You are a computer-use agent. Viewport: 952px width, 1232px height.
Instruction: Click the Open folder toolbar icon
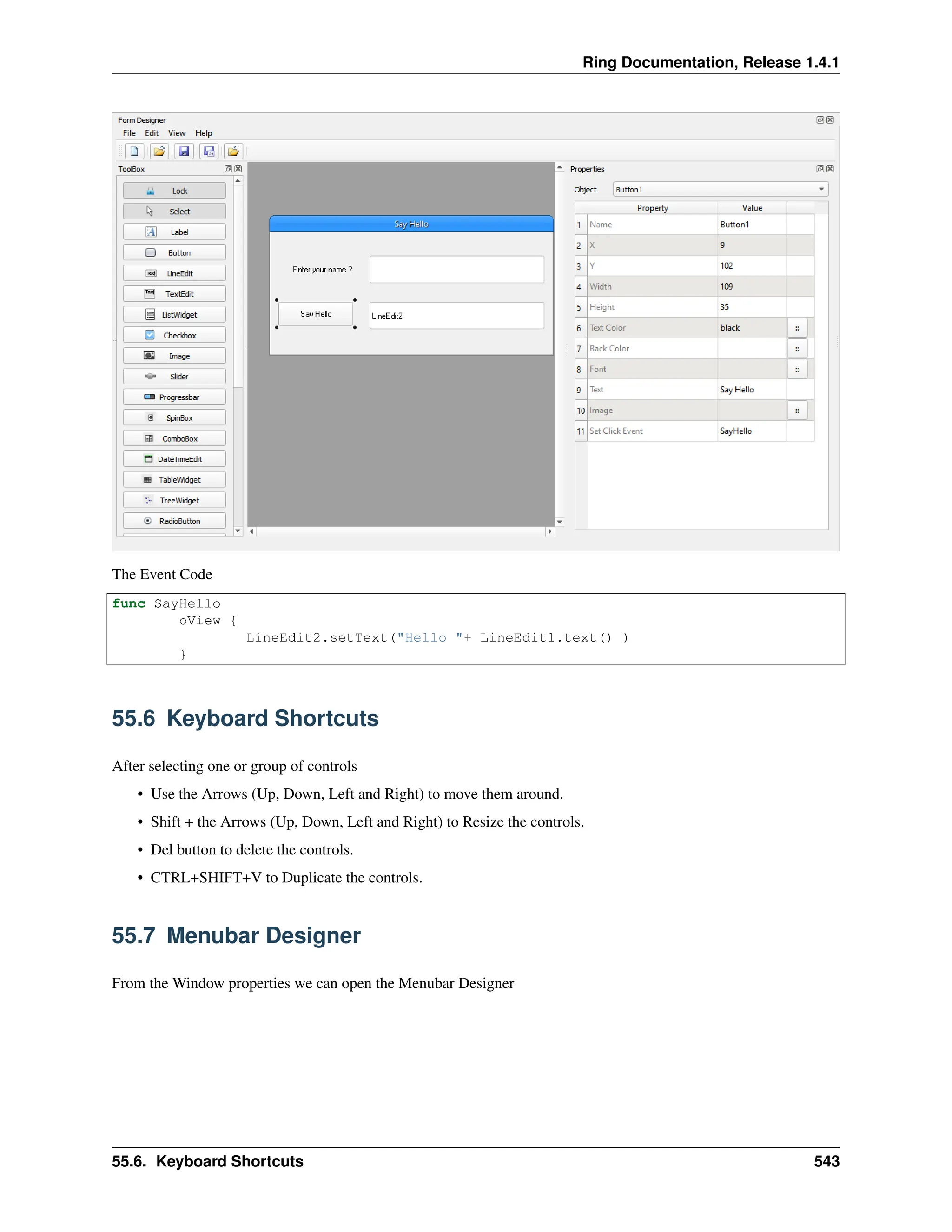pos(159,151)
